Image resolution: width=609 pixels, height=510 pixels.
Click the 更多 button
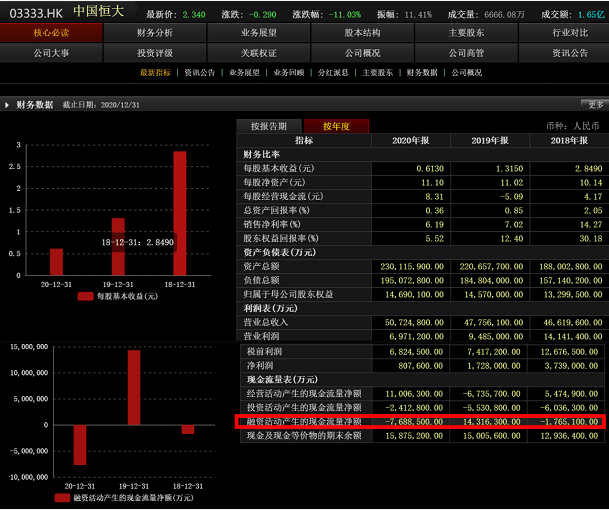594,104
